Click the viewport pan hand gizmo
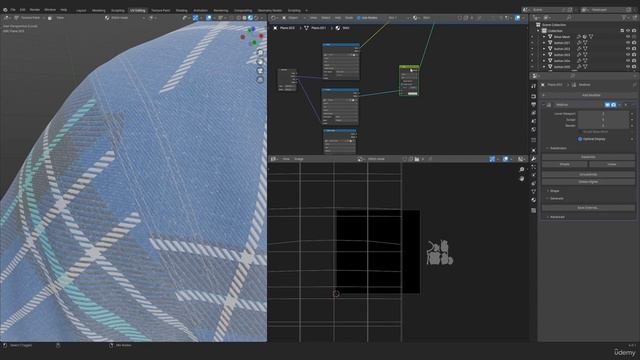640x360 pixels. (260, 62)
